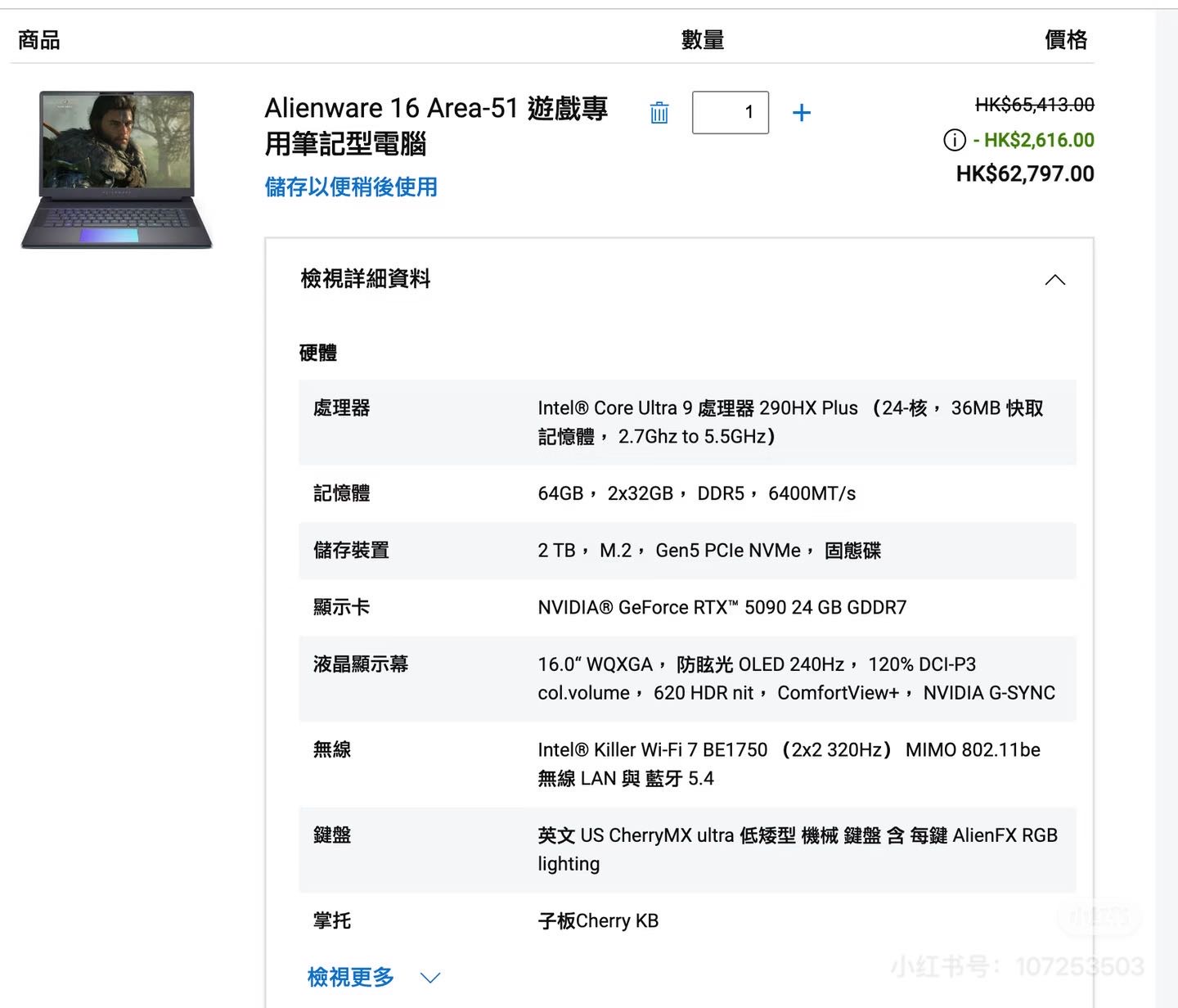This screenshot has height=1008, width=1178.
Task: Click the Intel Killer Wi-Fi 7 BE1750 value
Action: (x=789, y=763)
